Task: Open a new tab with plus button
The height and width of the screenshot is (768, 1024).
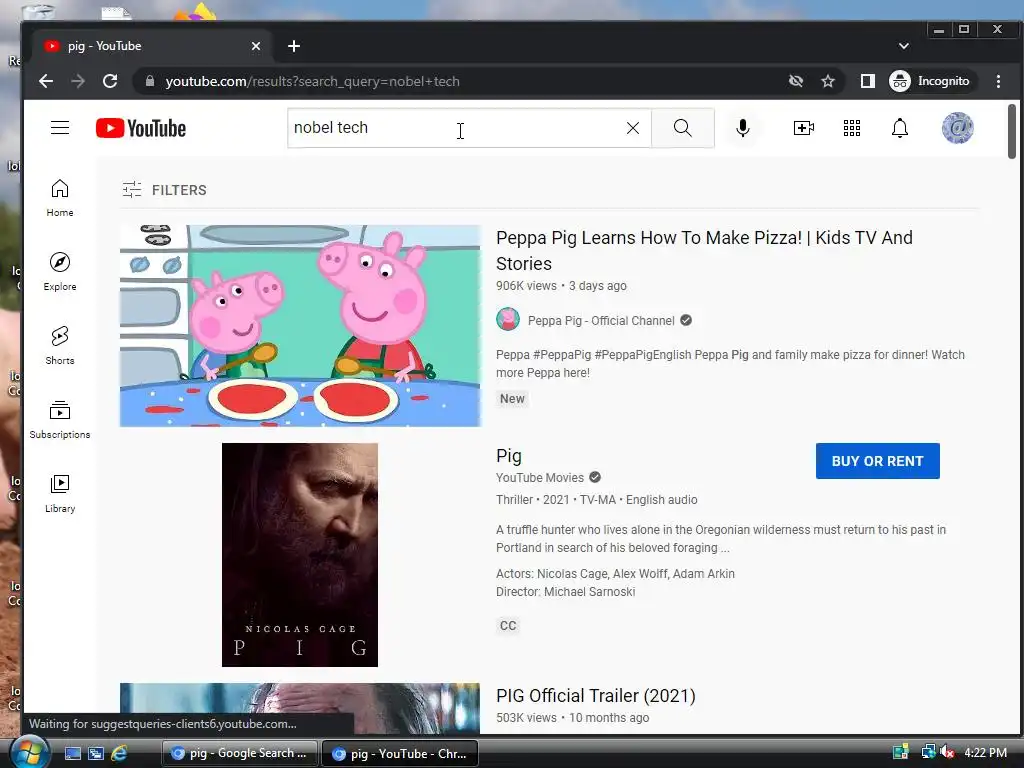Action: (294, 46)
